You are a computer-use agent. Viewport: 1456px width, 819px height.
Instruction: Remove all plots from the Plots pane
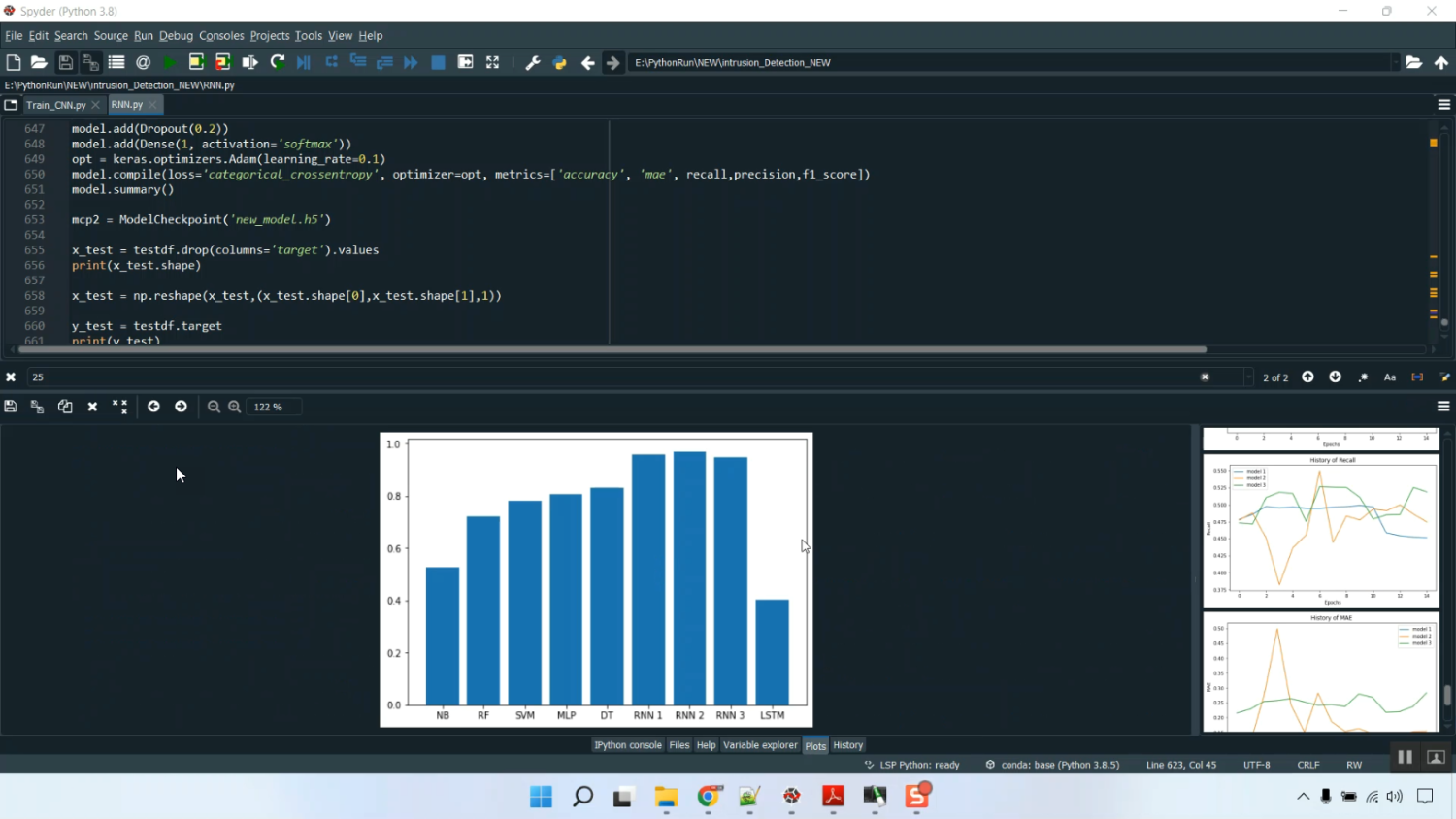click(x=119, y=407)
